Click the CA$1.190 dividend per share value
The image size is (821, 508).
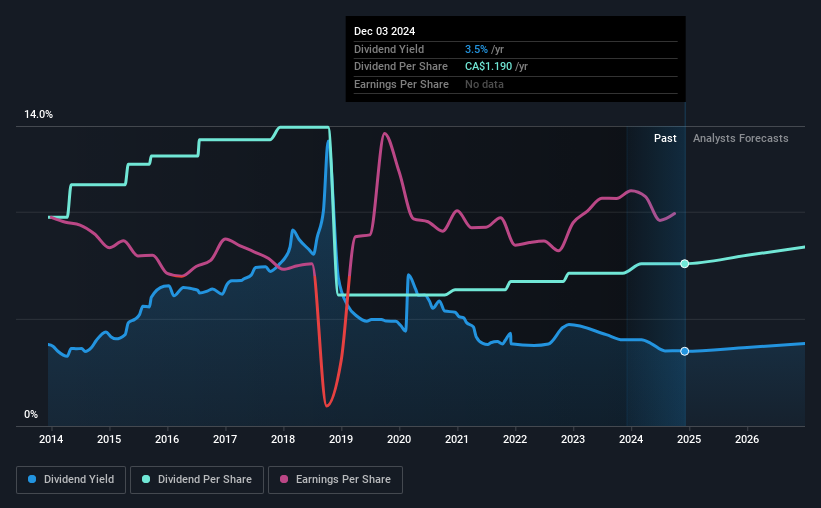(489, 67)
